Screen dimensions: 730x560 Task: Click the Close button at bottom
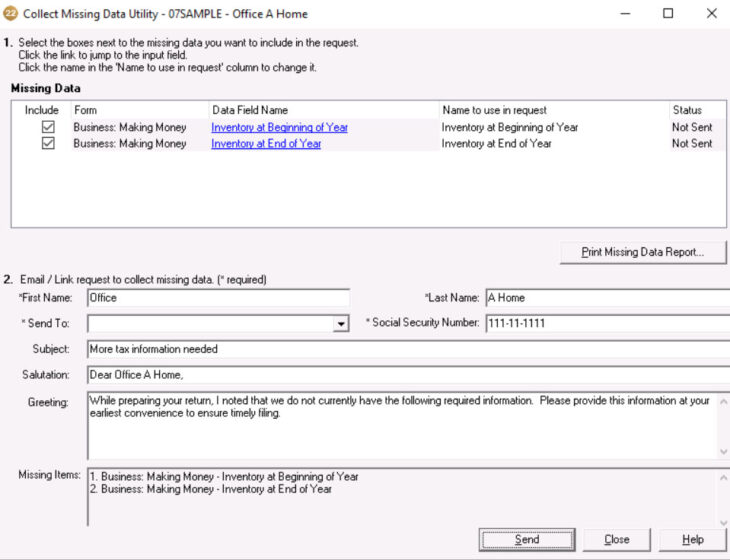coord(617,540)
